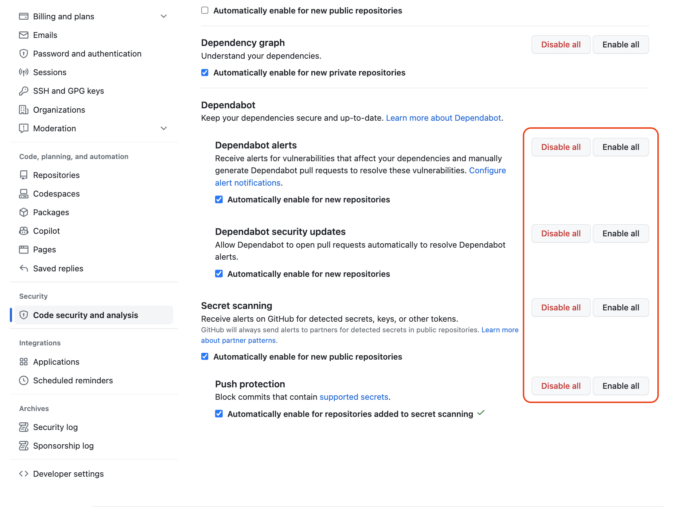Disable all for Dependabot alerts
700x515 pixels.
click(x=560, y=147)
